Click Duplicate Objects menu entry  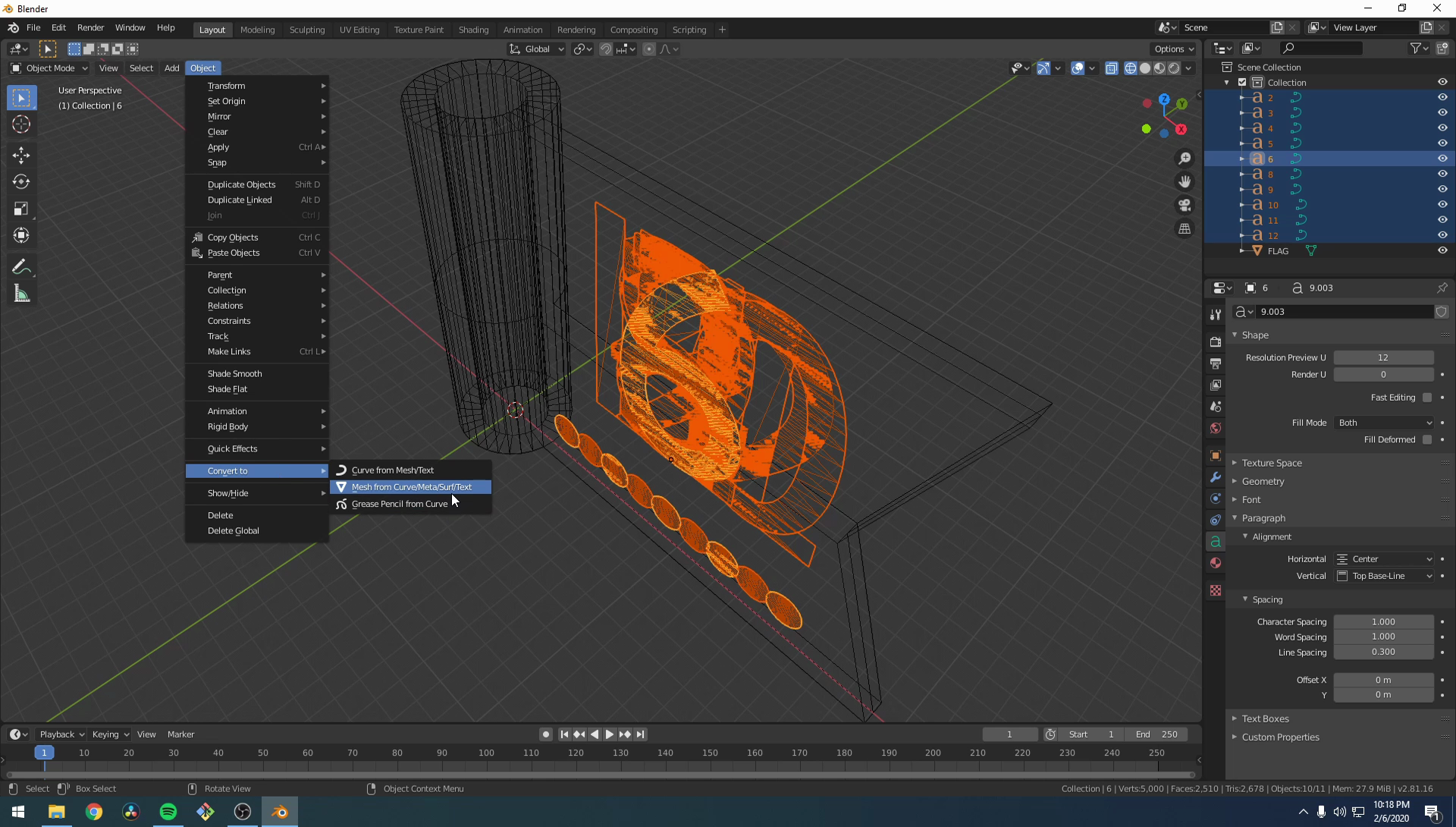[257, 185]
